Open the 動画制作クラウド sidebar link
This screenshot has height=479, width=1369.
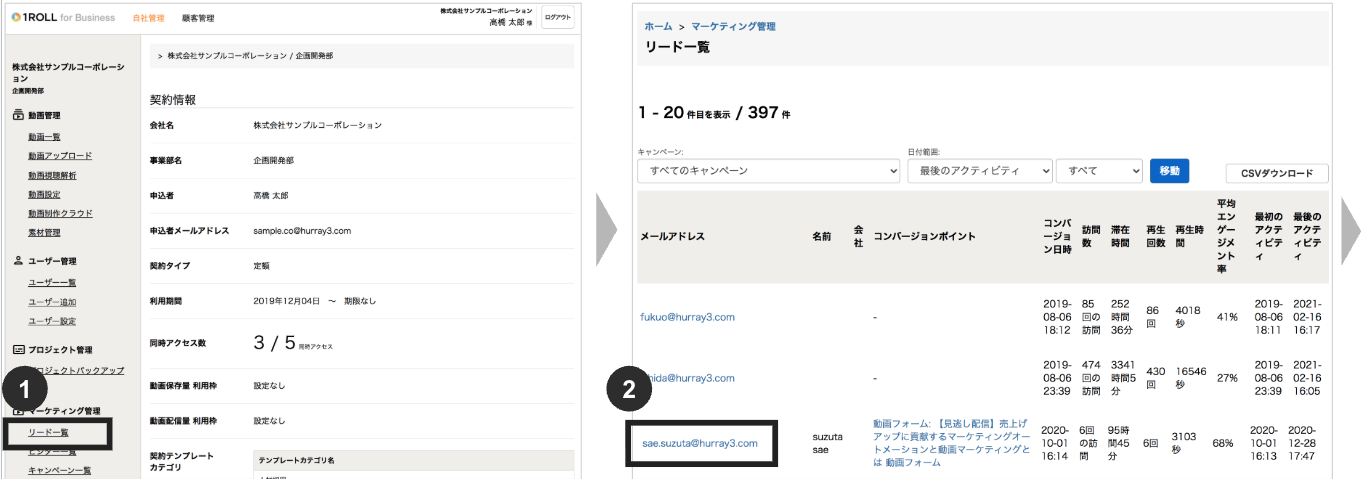[x=60, y=213]
